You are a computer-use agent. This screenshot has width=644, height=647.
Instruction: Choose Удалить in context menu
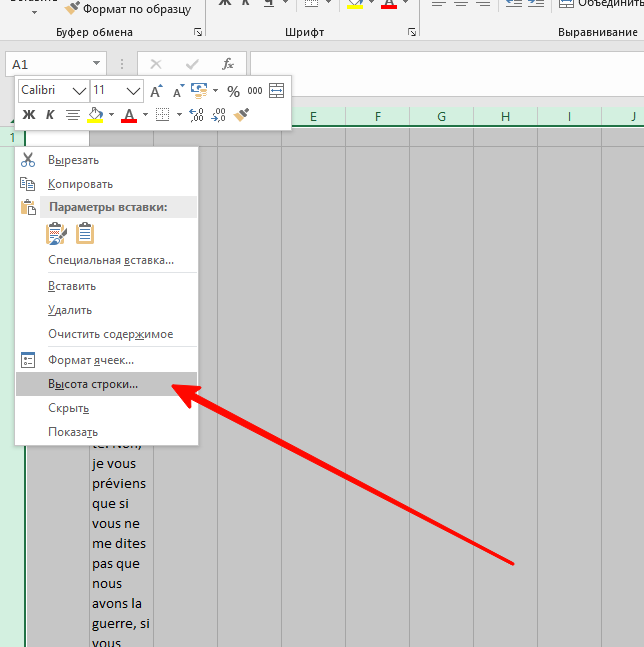106,310
